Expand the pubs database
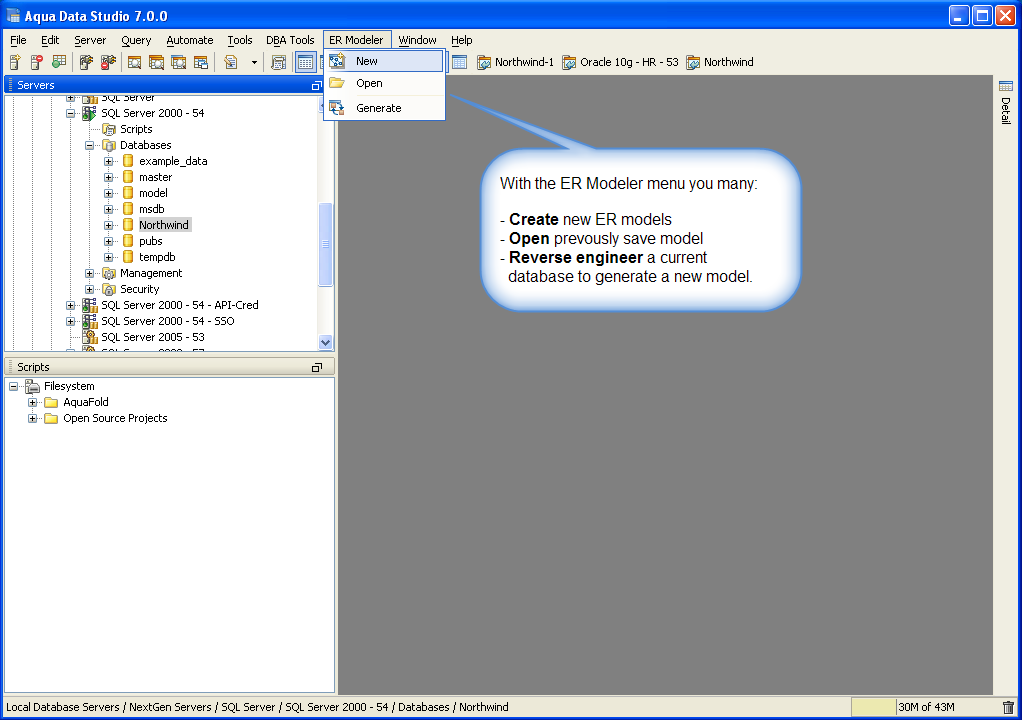This screenshot has width=1022, height=720. 109,241
